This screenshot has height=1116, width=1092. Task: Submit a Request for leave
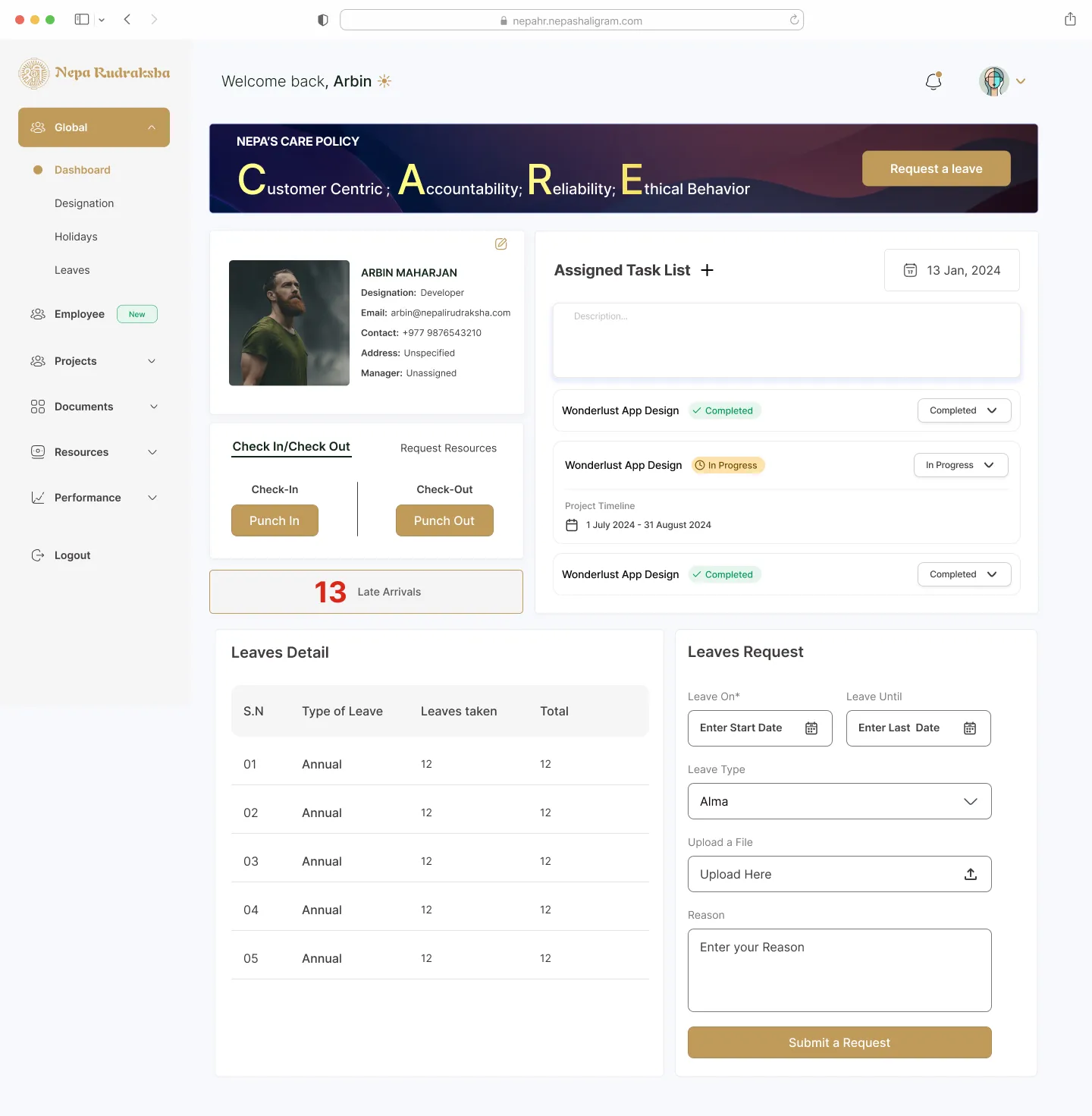[x=839, y=1042]
